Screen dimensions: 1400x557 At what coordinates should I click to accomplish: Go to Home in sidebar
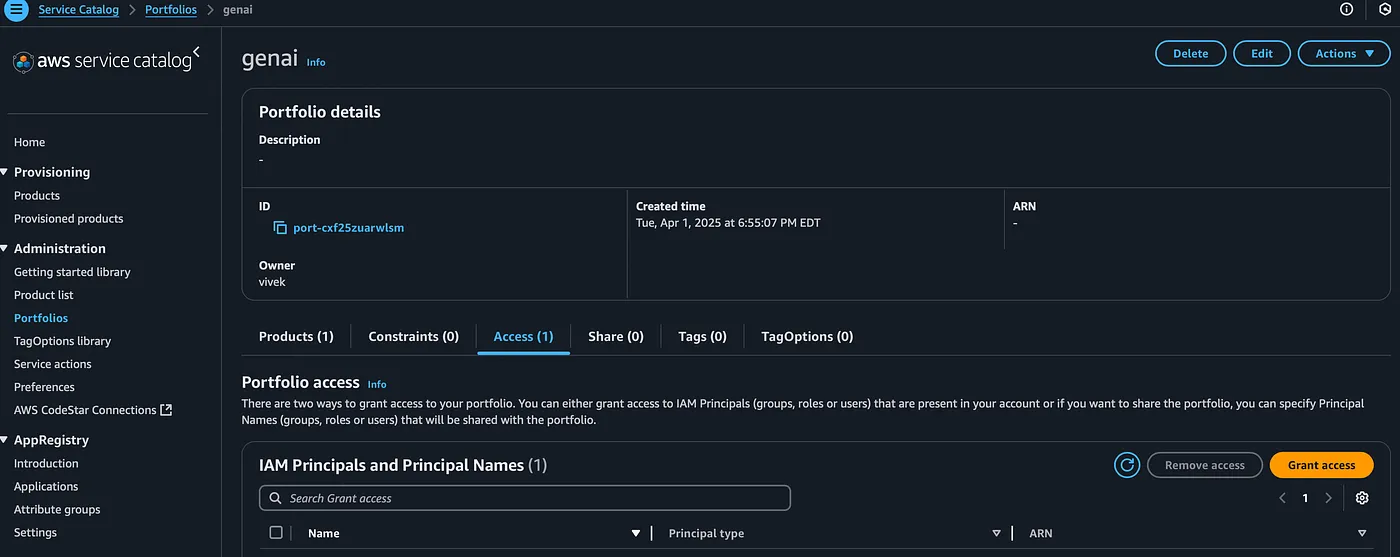click(x=29, y=142)
